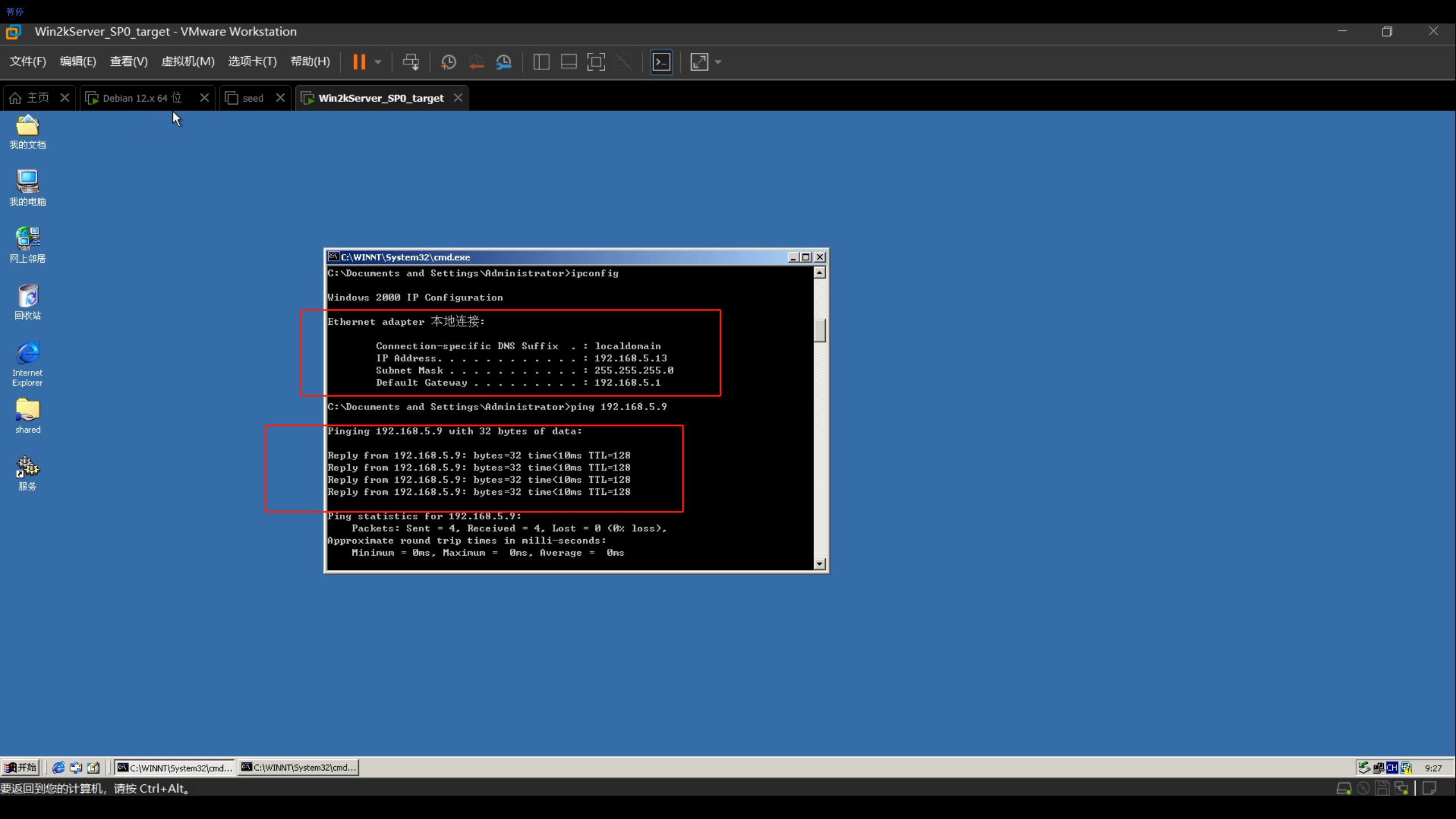Open the 选项卡(T) menu
Image resolution: width=1456 pixels, height=819 pixels.
252,61
